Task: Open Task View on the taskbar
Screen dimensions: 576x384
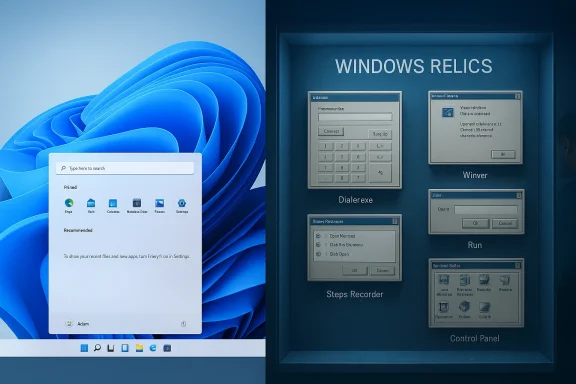Action: click(111, 348)
